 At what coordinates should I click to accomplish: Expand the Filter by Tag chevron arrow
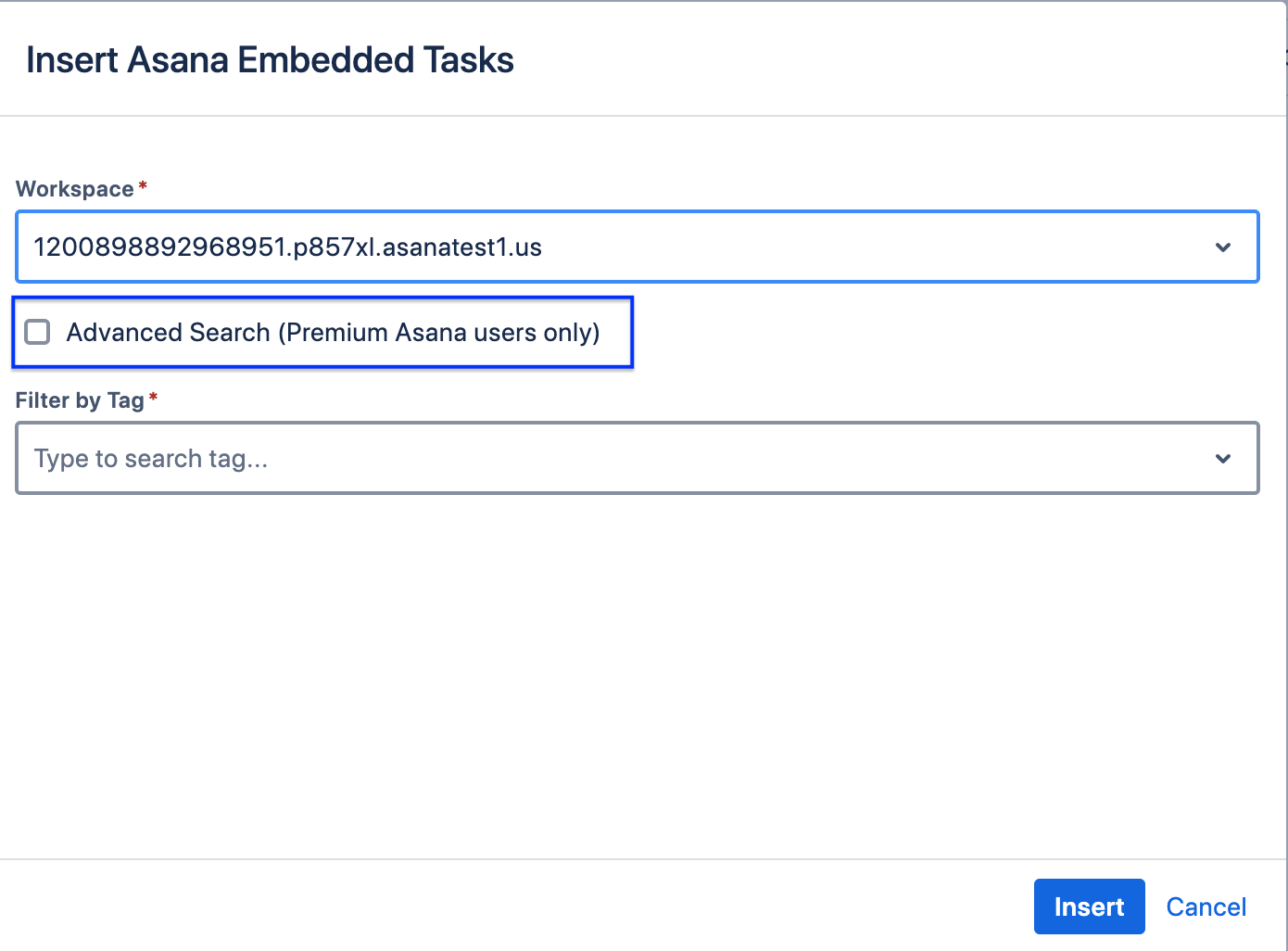(1223, 459)
